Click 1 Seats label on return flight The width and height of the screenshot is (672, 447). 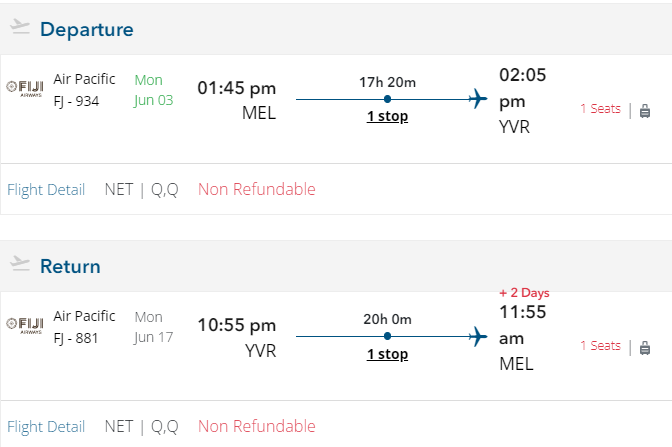pyautogui.click(x=600, y=346)
